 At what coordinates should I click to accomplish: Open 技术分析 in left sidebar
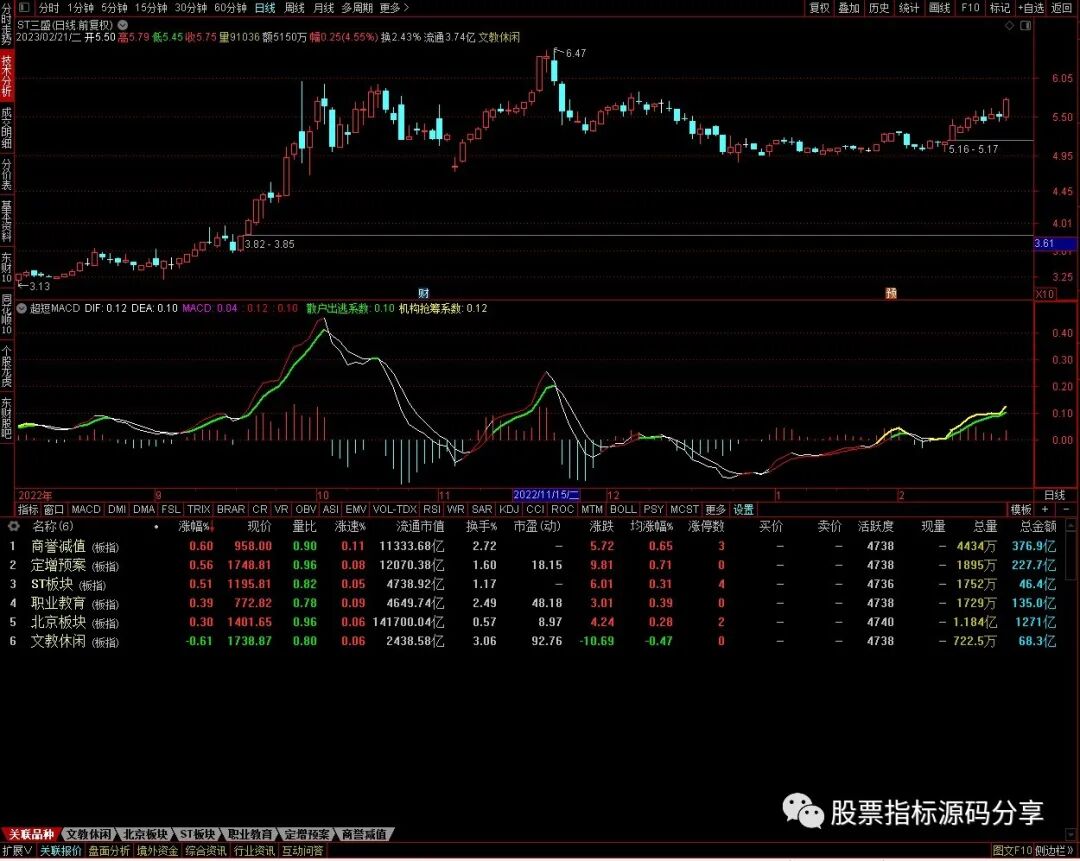tap(6, 76)
